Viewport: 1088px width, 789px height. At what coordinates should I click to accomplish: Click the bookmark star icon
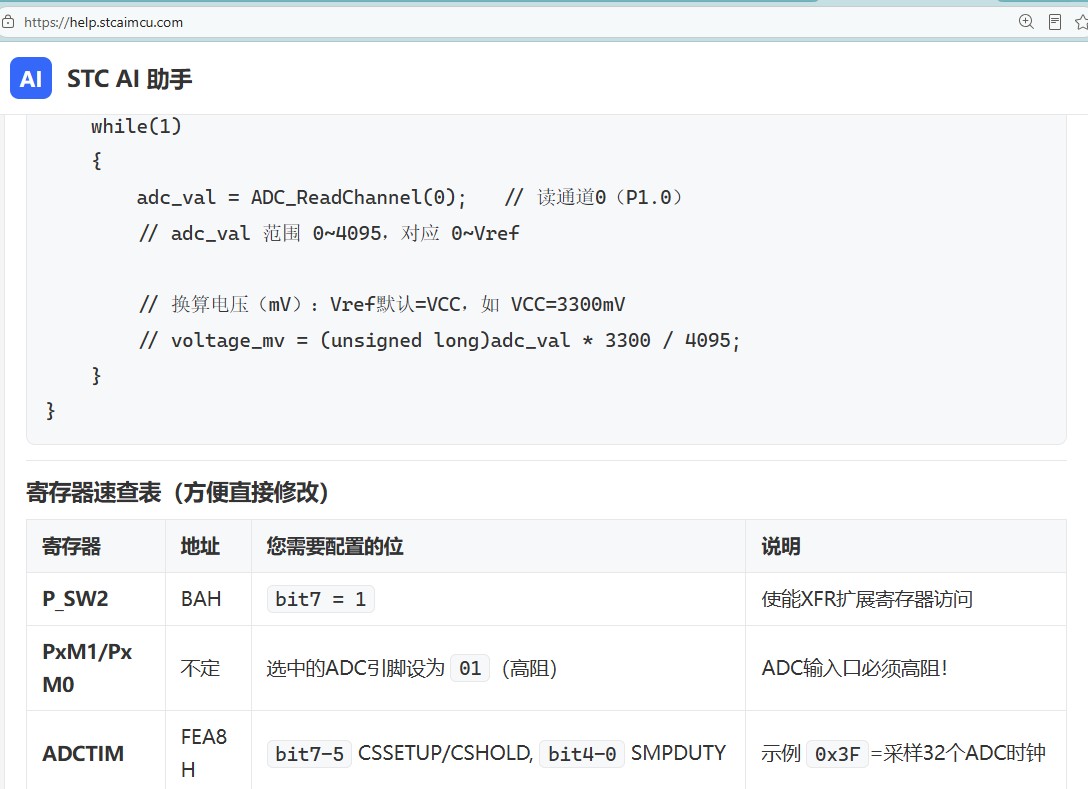1081,22
